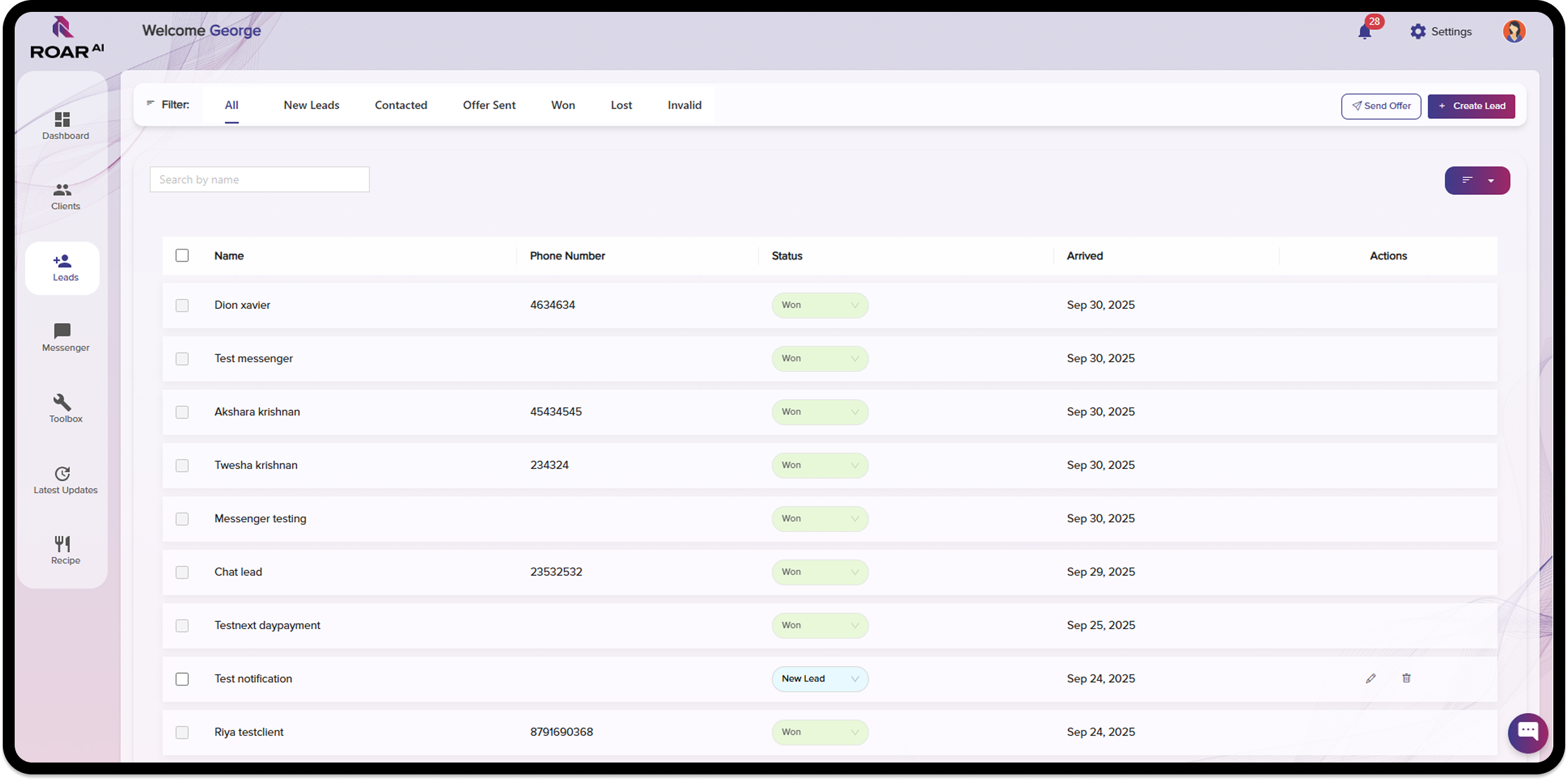Expand the New Lead status dropdown
The height and width of the screenshot is (780, 1568).
(x=819, y=679)
